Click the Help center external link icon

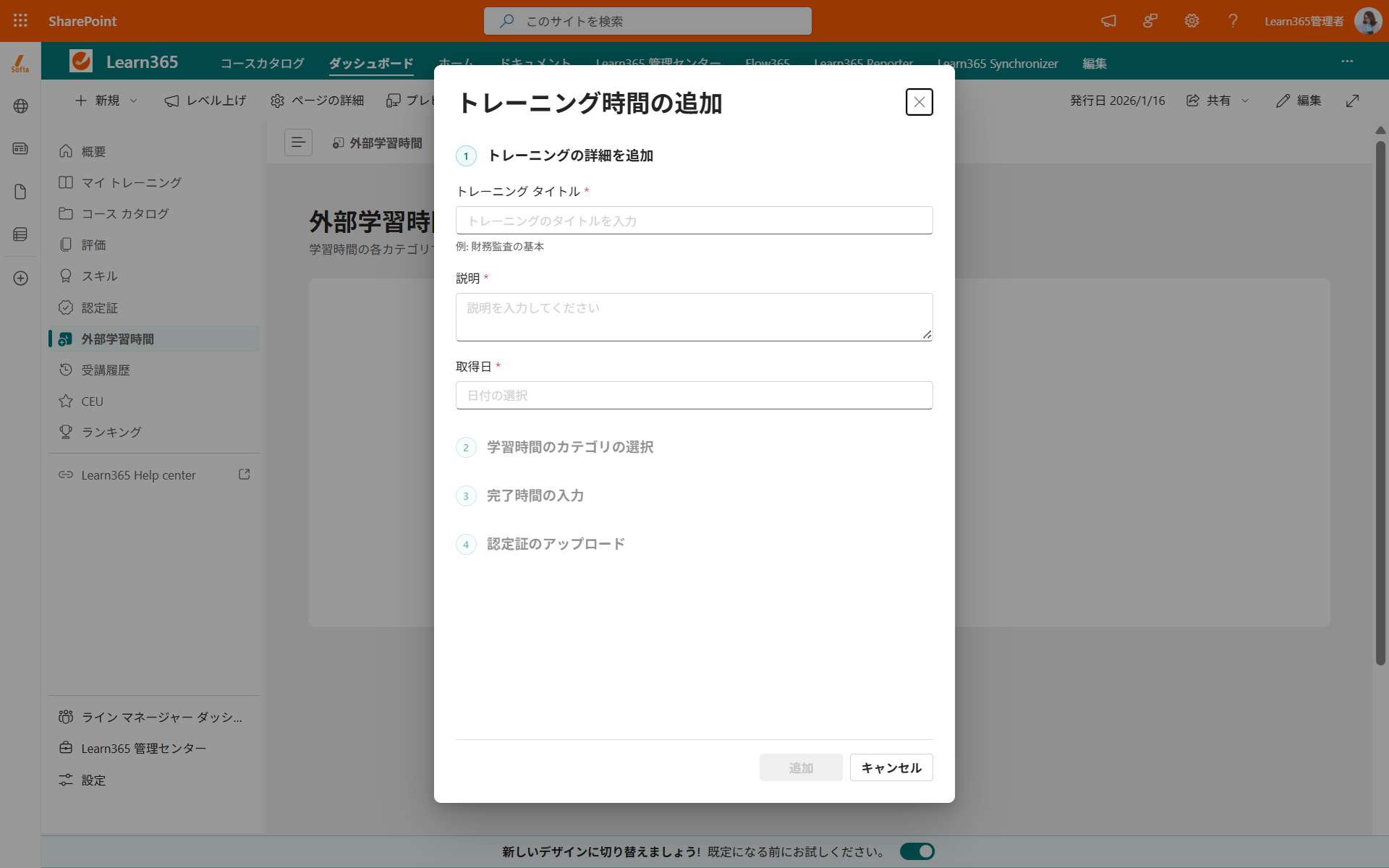245,475
